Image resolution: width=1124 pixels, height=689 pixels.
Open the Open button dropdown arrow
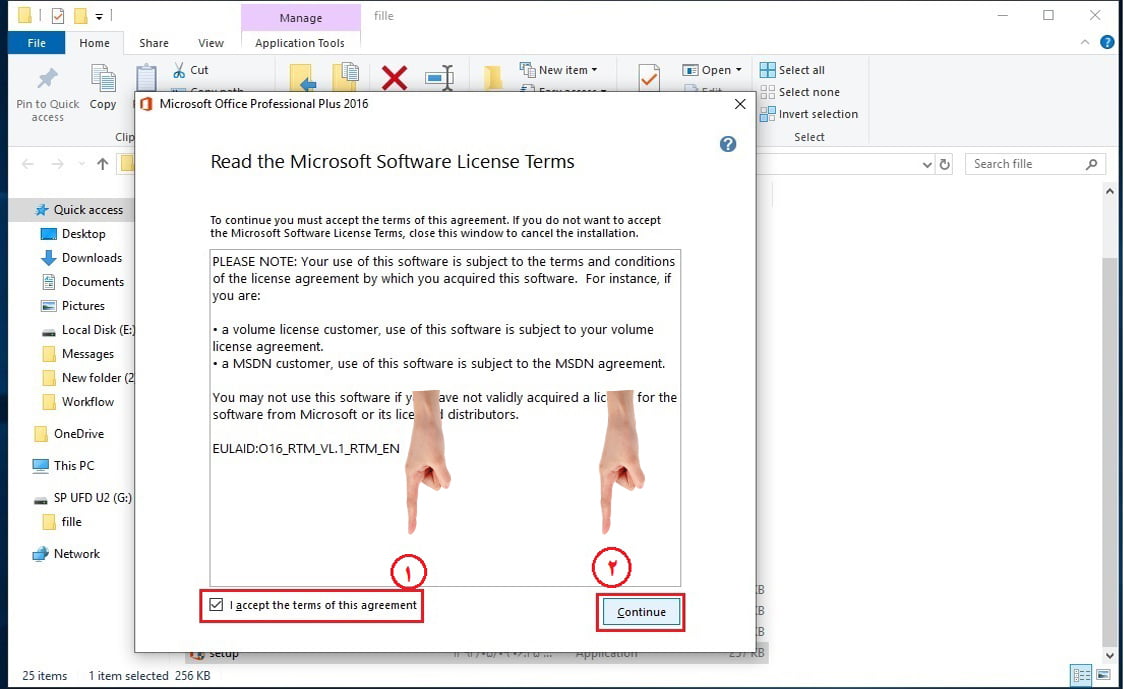[x=738, y=70]
